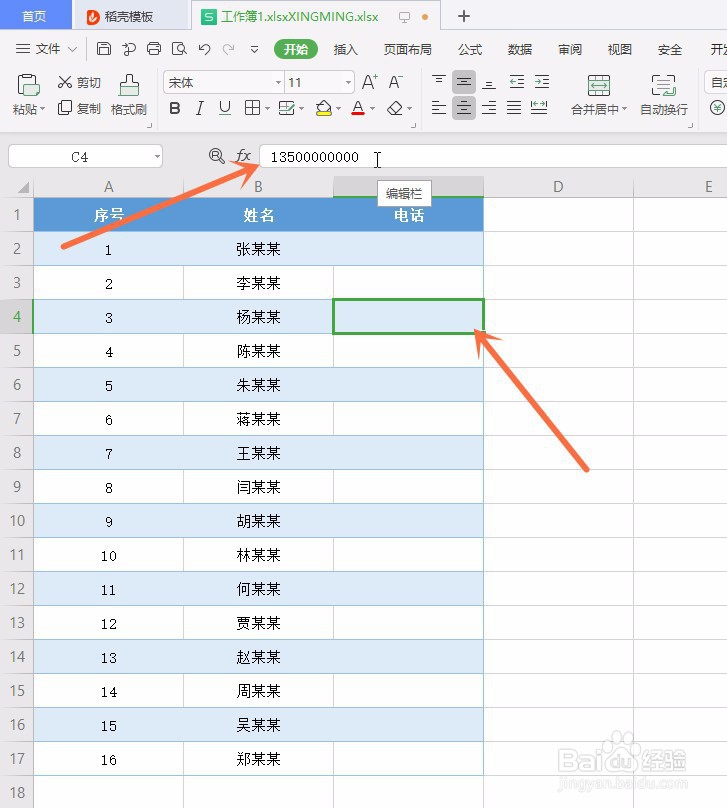Expand the font color dropdown arrow
727x808 pixels.
[372, 109]
